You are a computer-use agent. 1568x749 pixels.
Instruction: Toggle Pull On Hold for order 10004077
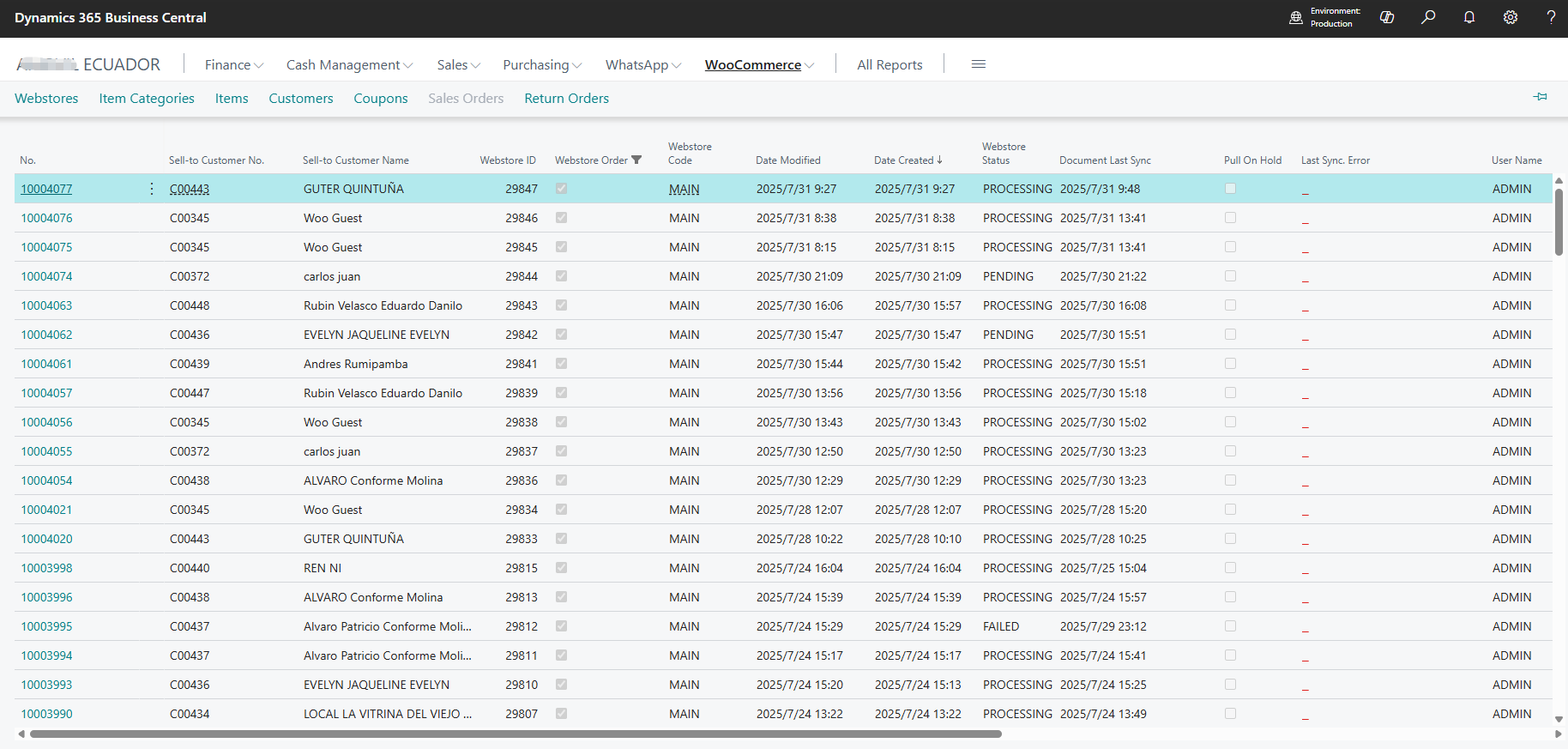pos(1230,189)
